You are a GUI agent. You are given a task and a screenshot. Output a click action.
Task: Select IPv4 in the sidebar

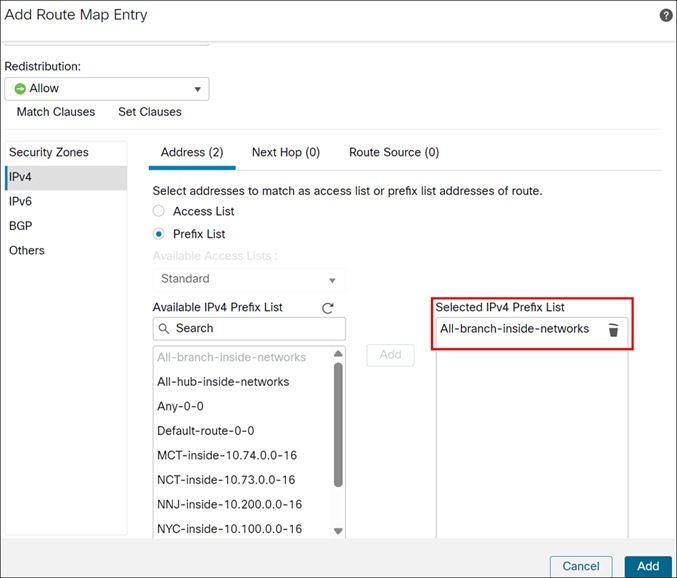tap(66, 177)
